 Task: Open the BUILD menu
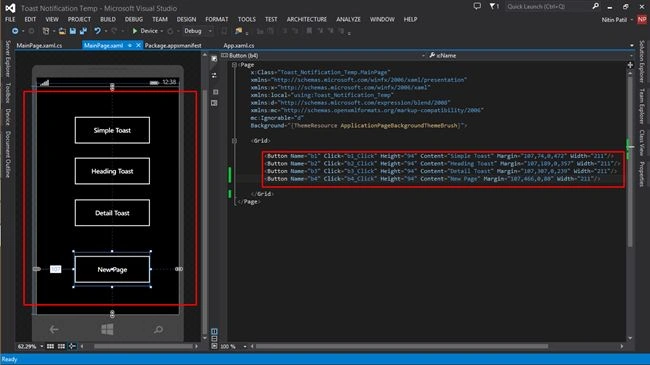click(x=108, y=19)
